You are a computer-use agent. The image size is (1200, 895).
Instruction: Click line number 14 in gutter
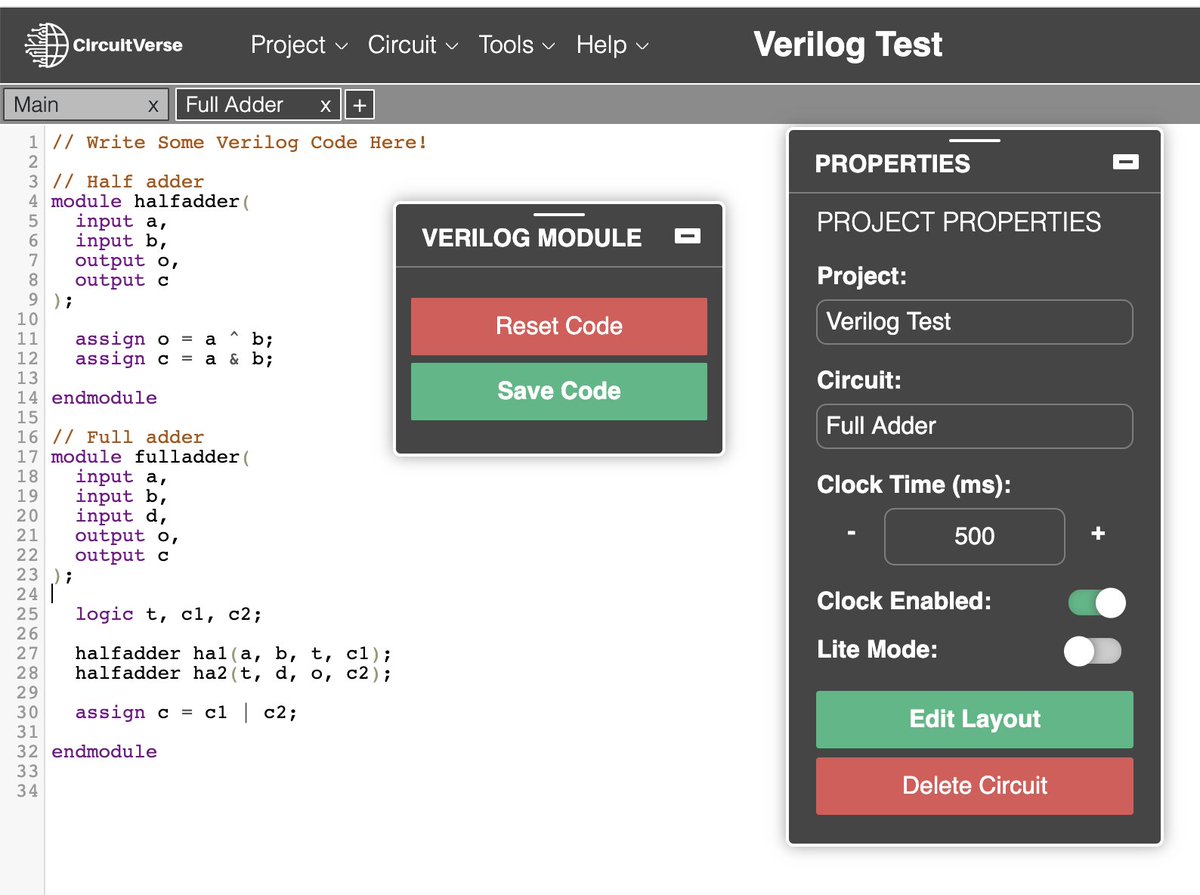[x=27, y=398]
